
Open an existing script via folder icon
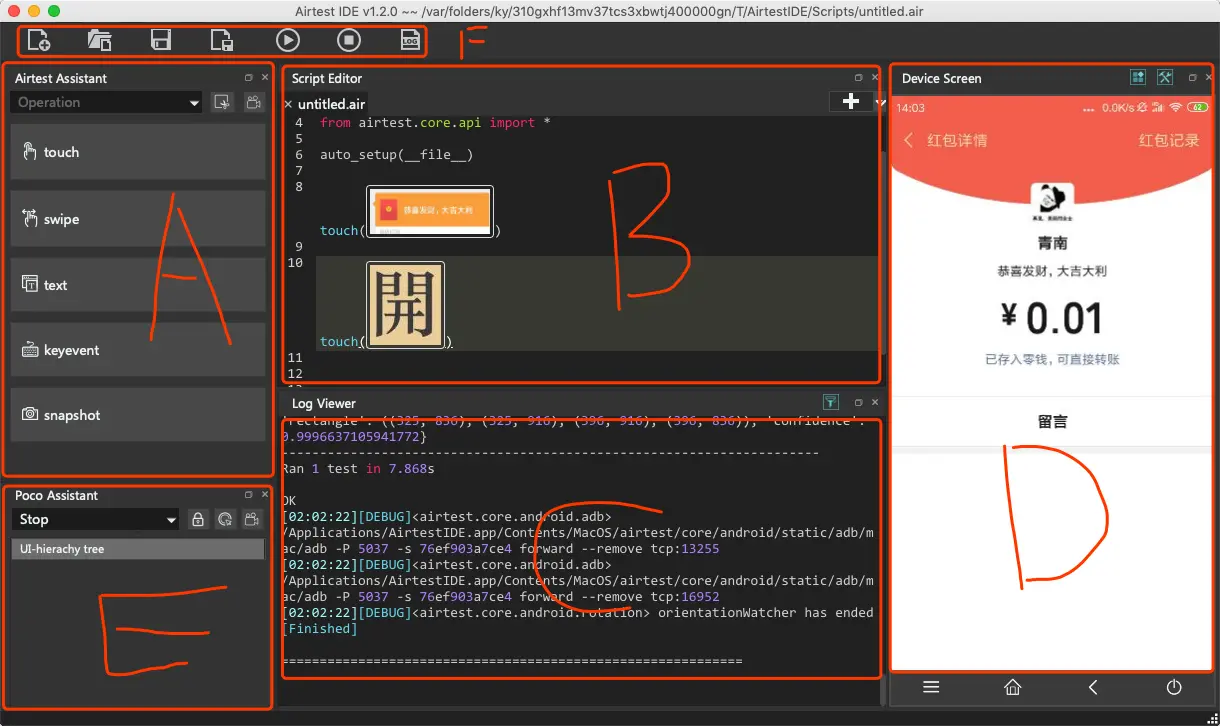point(99,40)
